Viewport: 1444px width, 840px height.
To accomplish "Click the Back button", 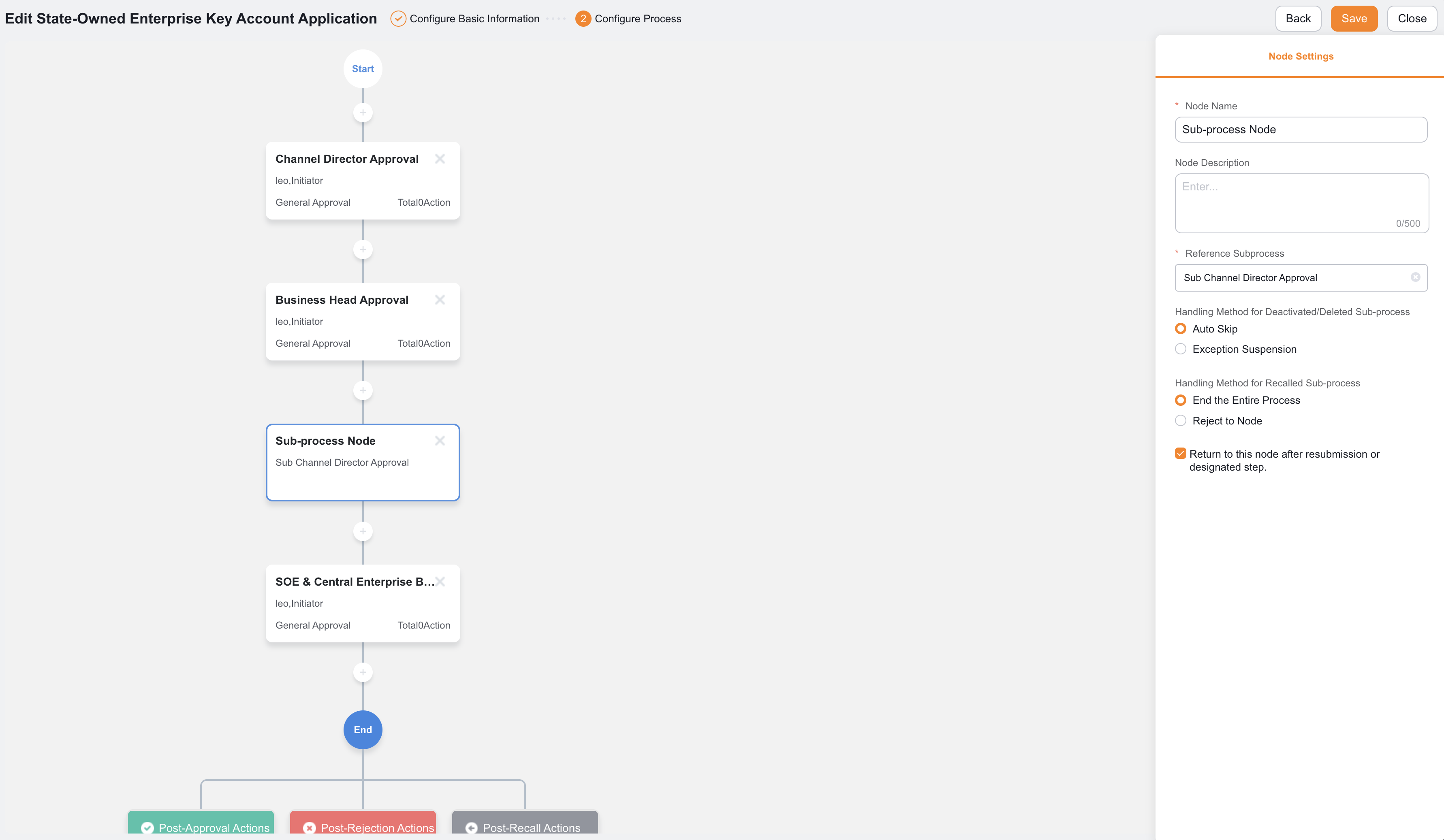I will point(1298,18).
